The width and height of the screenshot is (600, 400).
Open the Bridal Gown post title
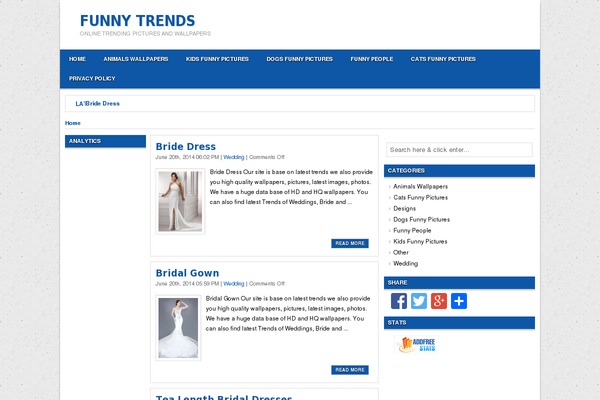tap(187, 273)
